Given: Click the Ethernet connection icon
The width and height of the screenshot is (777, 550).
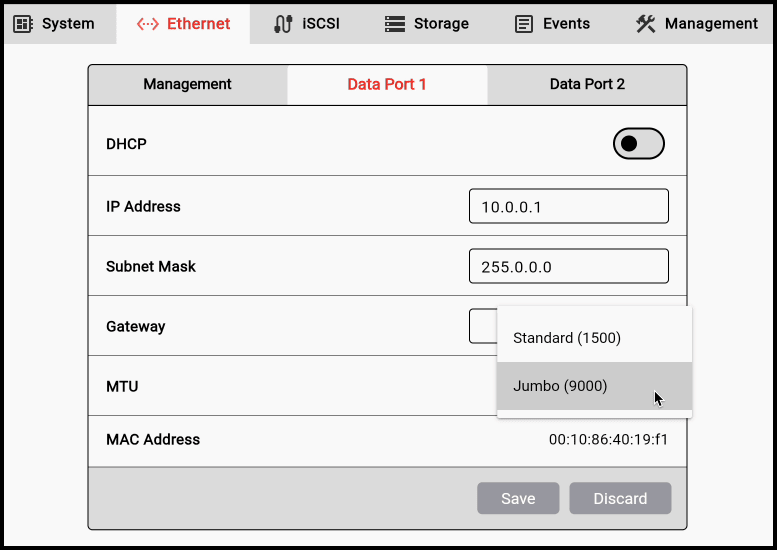Looking at the screenshot, I should pyautogui.click(x=148, y=24).
